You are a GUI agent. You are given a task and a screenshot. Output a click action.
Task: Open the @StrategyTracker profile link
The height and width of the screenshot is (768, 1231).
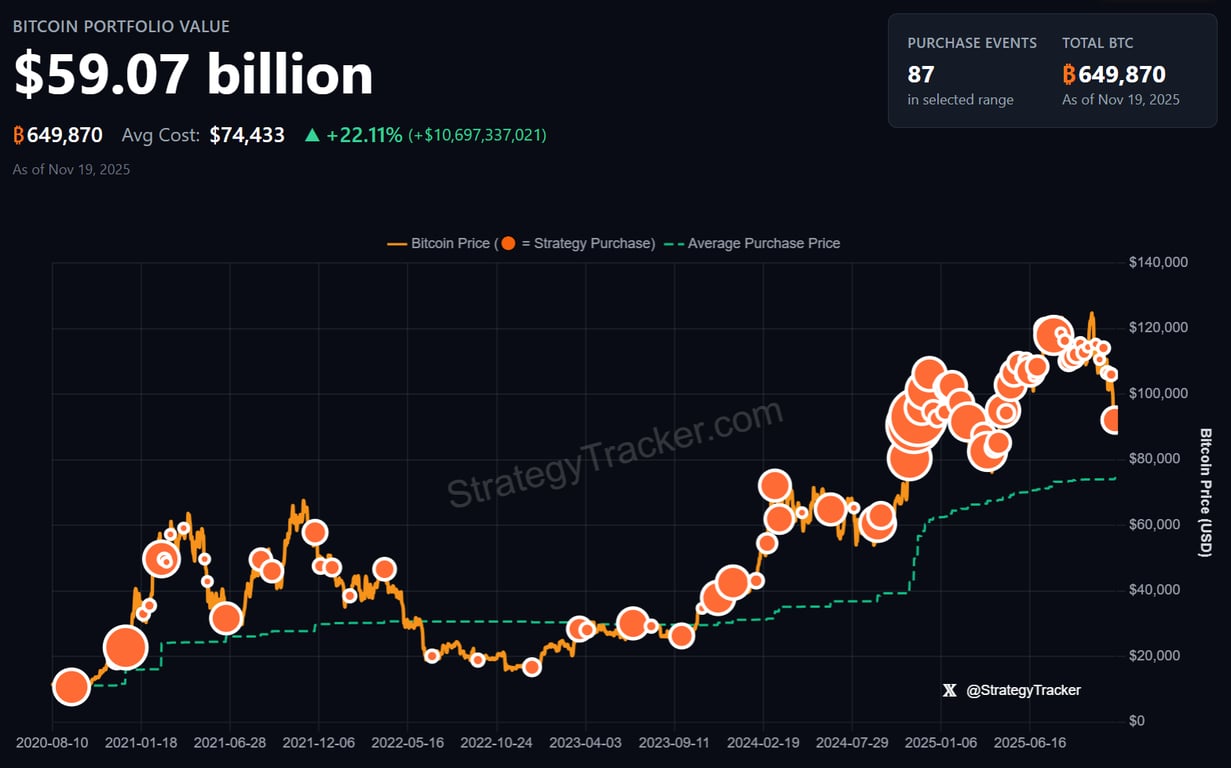click(x=1021, y=690)
